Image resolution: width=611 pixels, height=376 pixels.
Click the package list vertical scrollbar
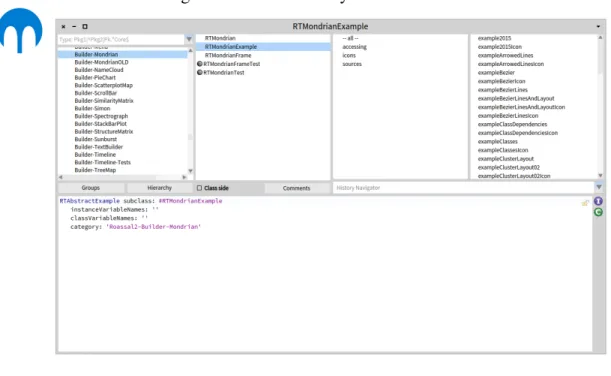tap(190, 111)
